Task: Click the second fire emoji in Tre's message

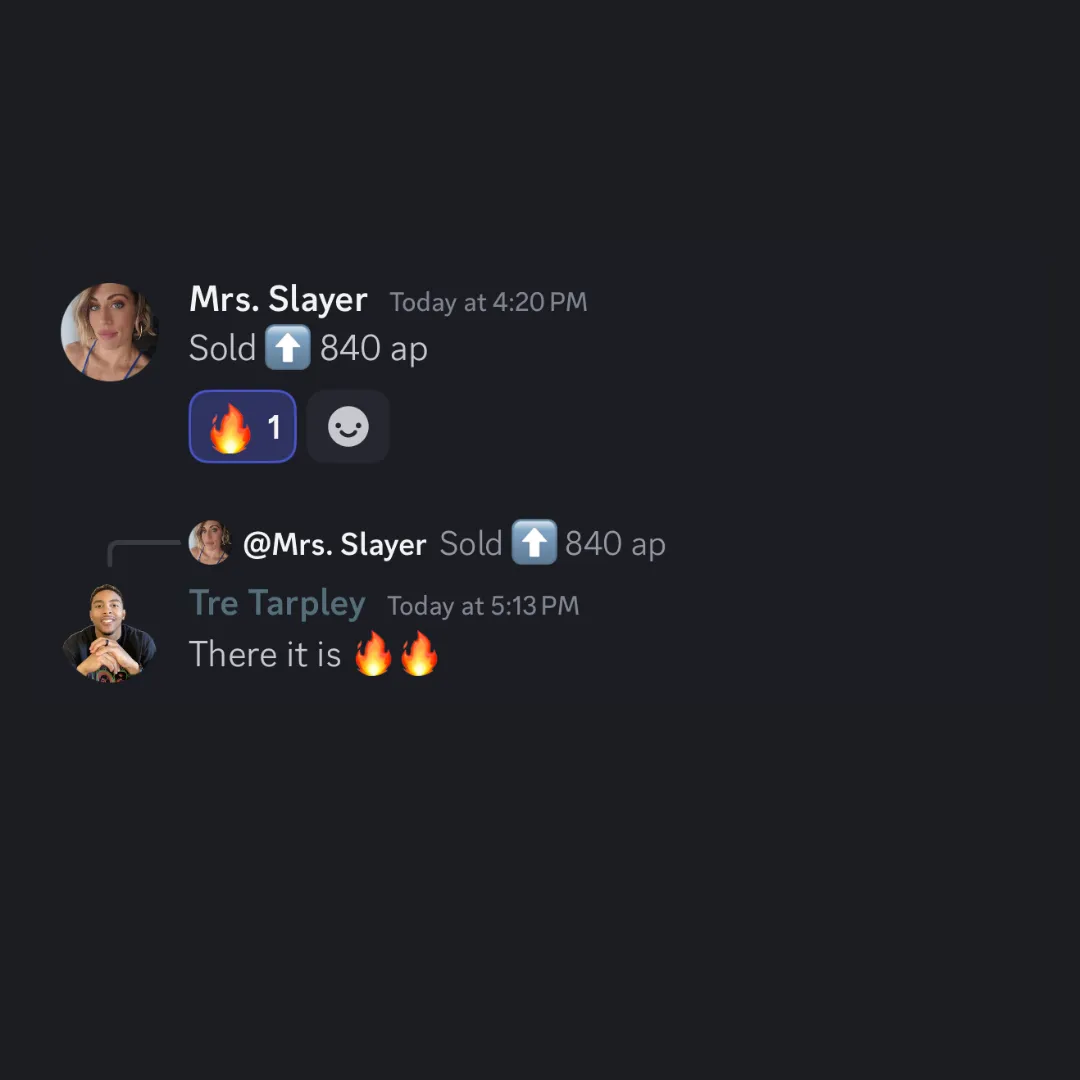Action: coord(419,654)
